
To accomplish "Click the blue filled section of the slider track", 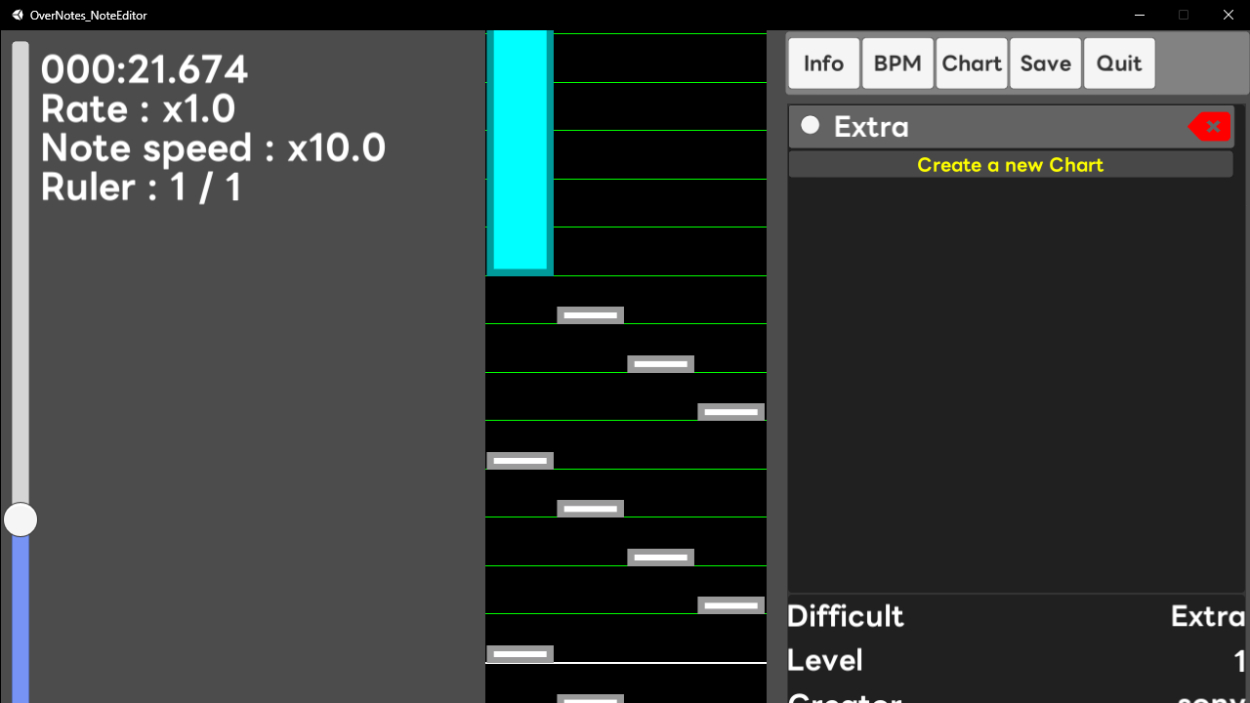I will pyautogui.click(x=20, y=620).
